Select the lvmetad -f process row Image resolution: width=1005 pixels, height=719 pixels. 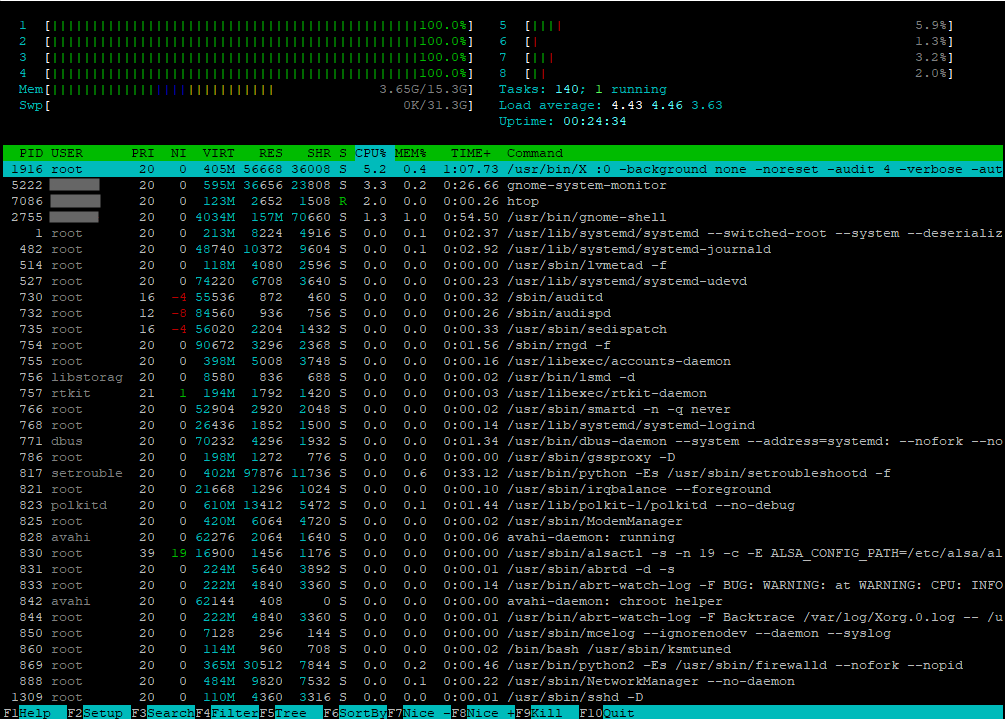tap(502, 265)
